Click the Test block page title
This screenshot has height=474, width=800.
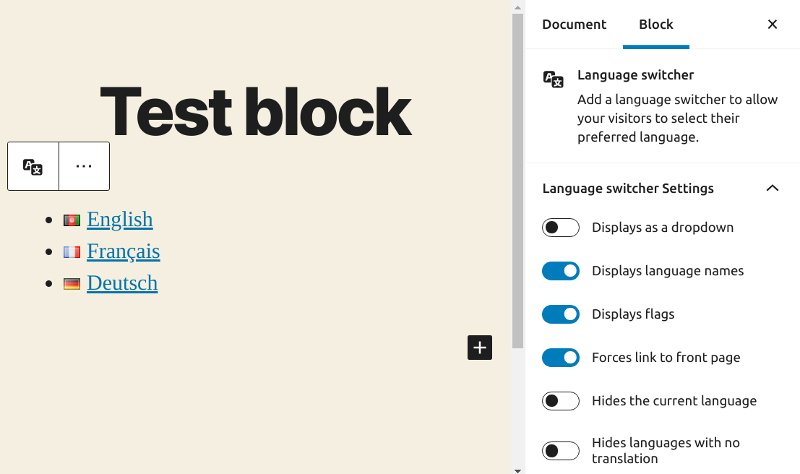point(256,110)
